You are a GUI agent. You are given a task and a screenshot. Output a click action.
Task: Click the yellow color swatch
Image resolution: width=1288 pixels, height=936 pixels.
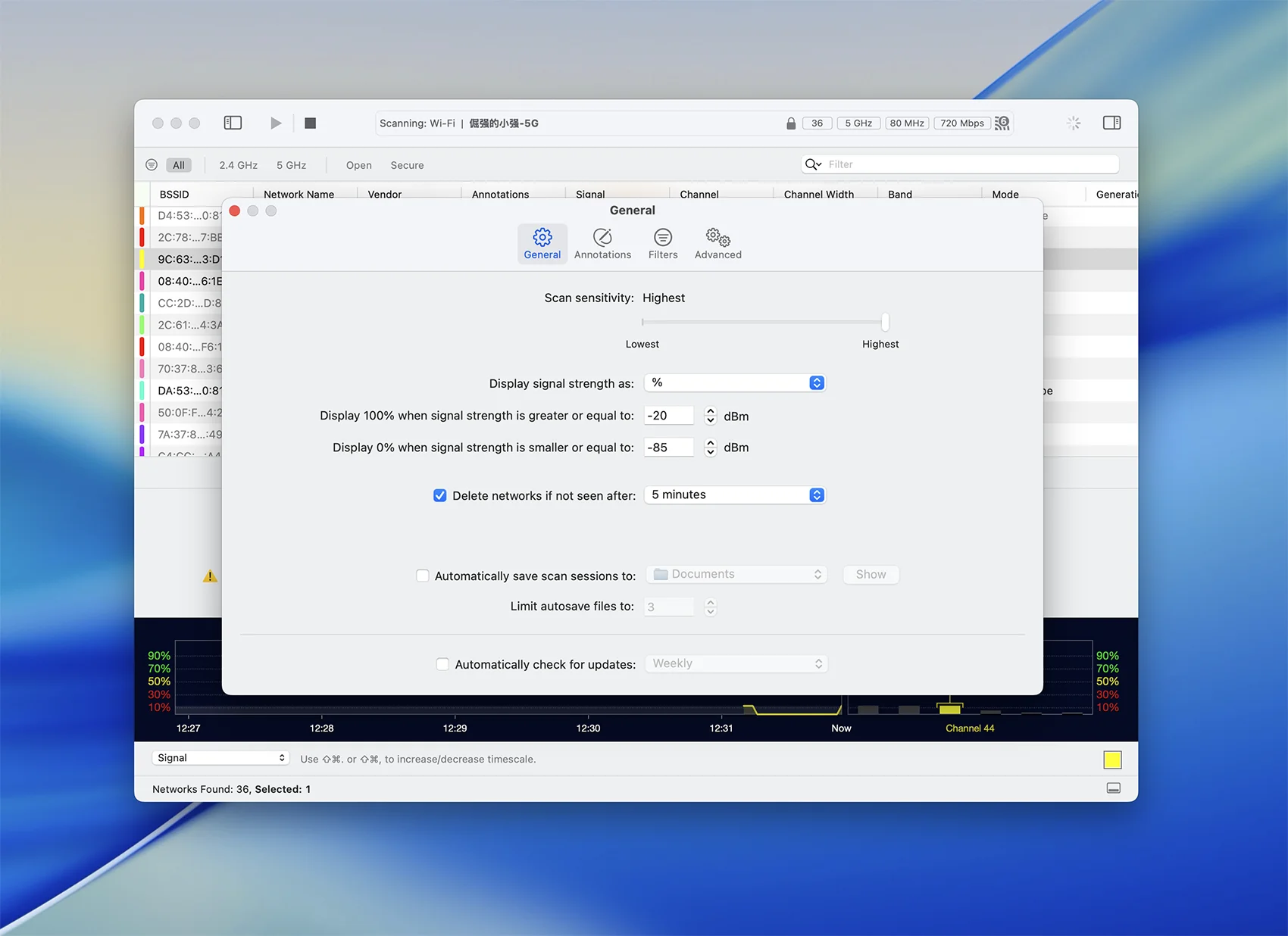pyautogui.click(x=1112, y=760)
